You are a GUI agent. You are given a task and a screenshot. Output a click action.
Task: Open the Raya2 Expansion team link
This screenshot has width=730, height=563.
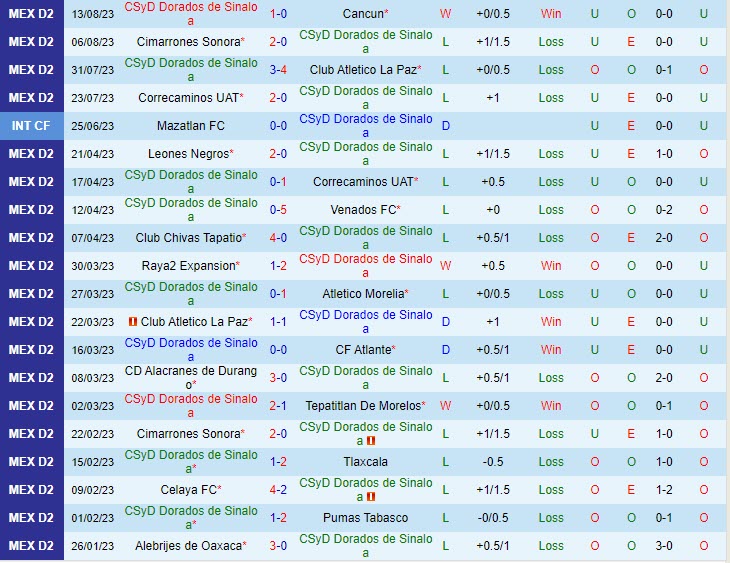tap(189, 265)
